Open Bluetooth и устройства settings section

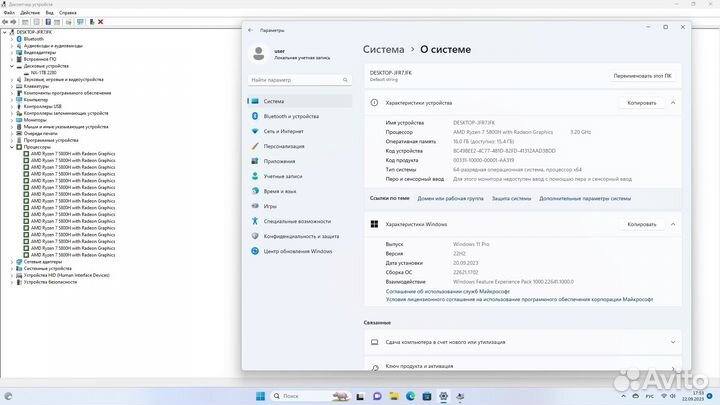coord(299,116)
